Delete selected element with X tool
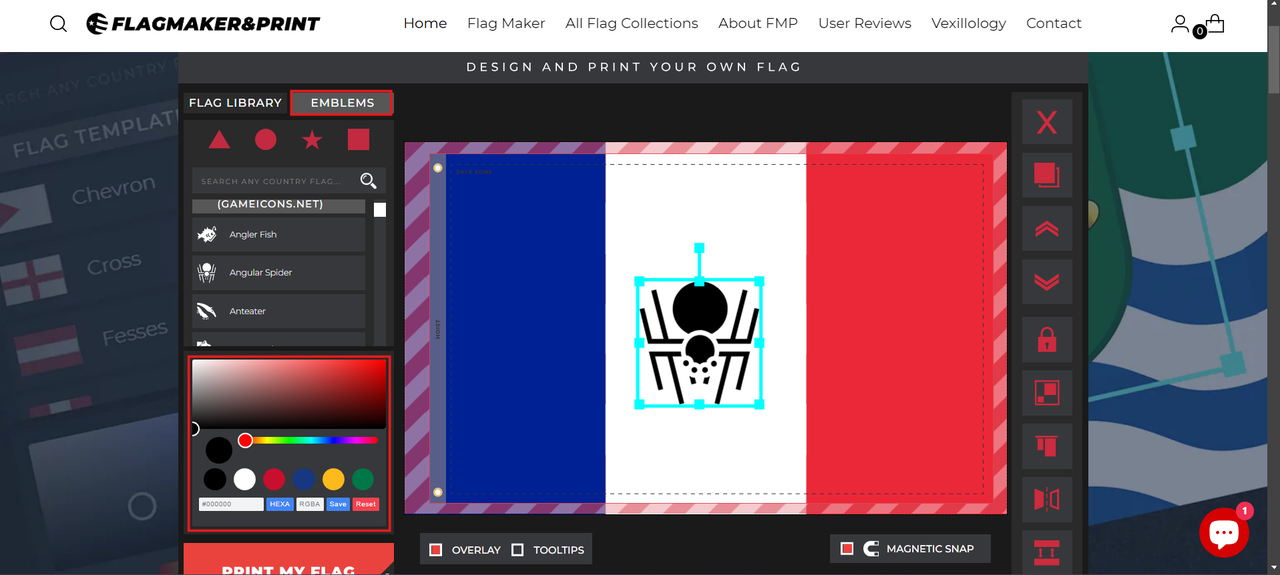The image size is (1280, 575). [x=1047, y=122]
